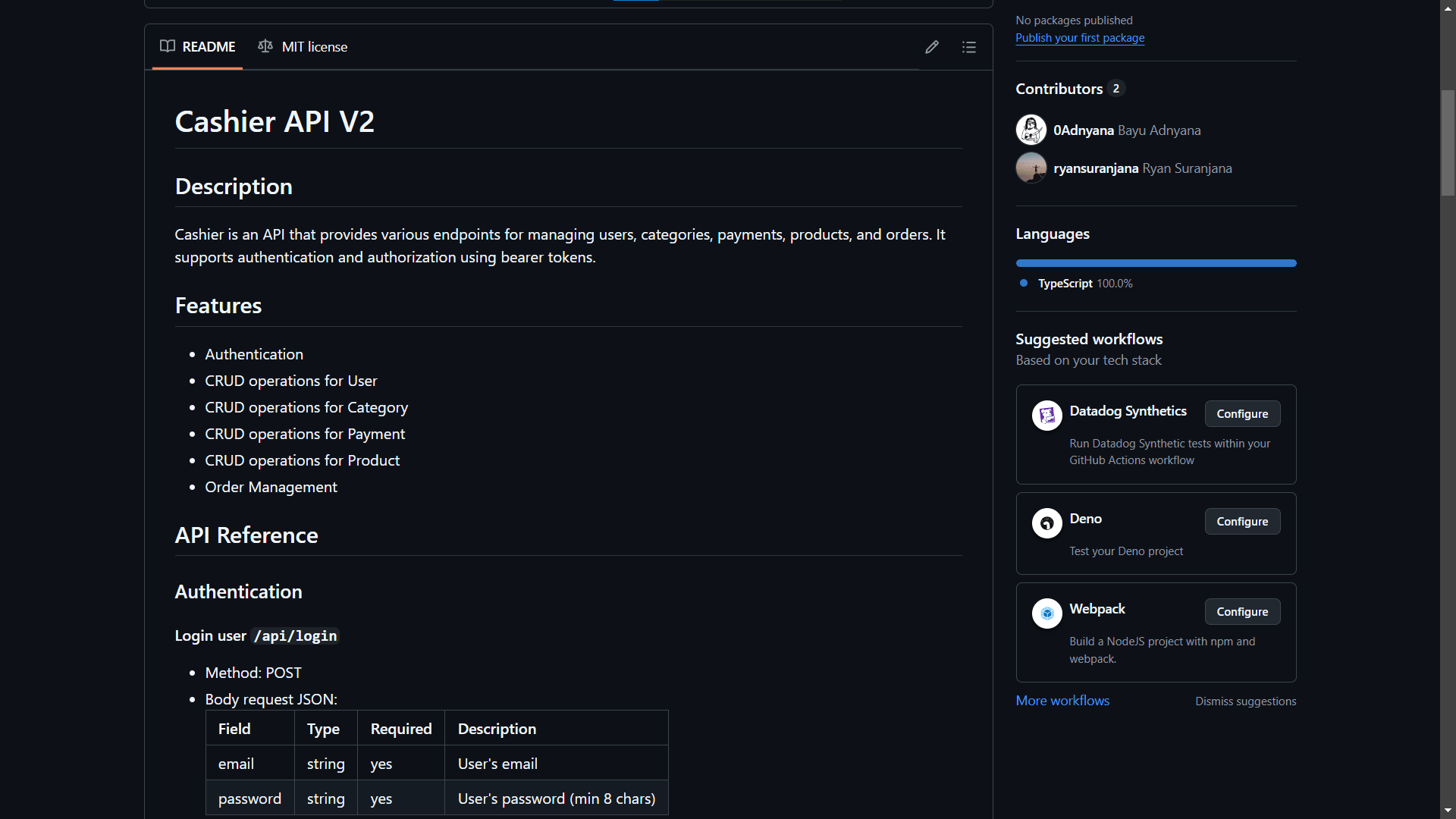Dismiss the suggested workflows
Viewport: 1456px width, 819px height.
coord(1246,700)
